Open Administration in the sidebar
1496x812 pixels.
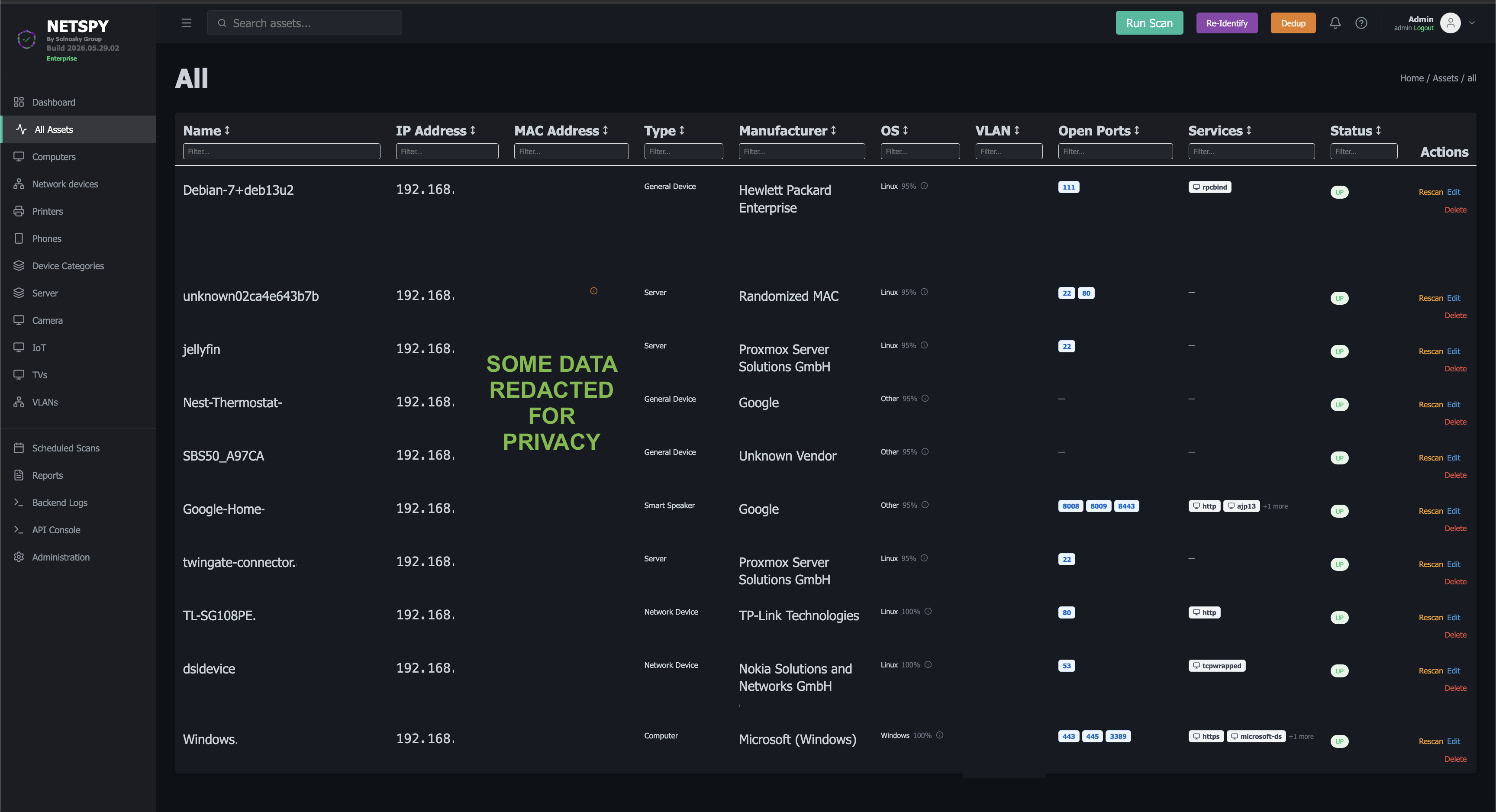coord(78,557)
